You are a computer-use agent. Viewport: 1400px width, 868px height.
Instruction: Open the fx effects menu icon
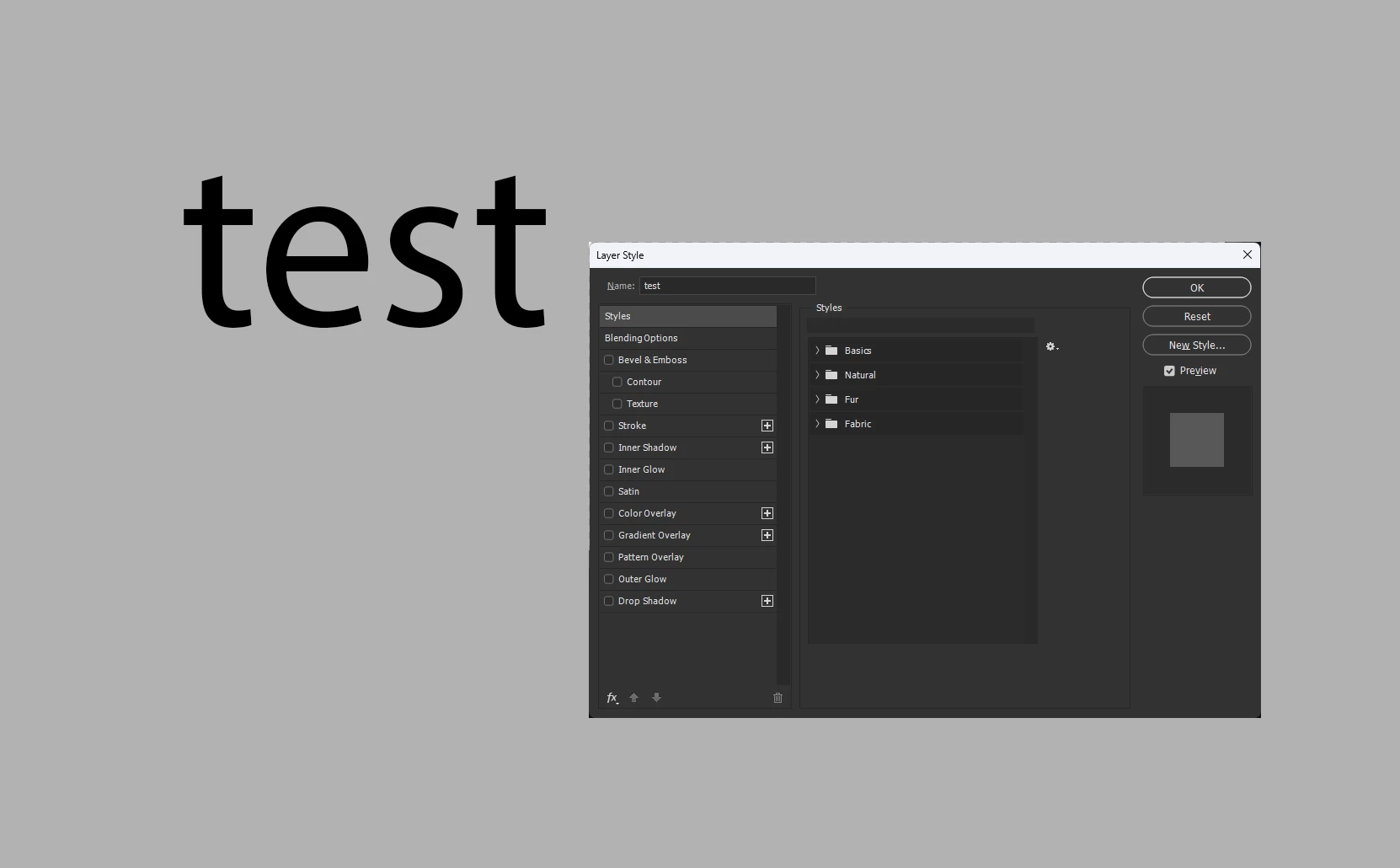pos(612,698)
